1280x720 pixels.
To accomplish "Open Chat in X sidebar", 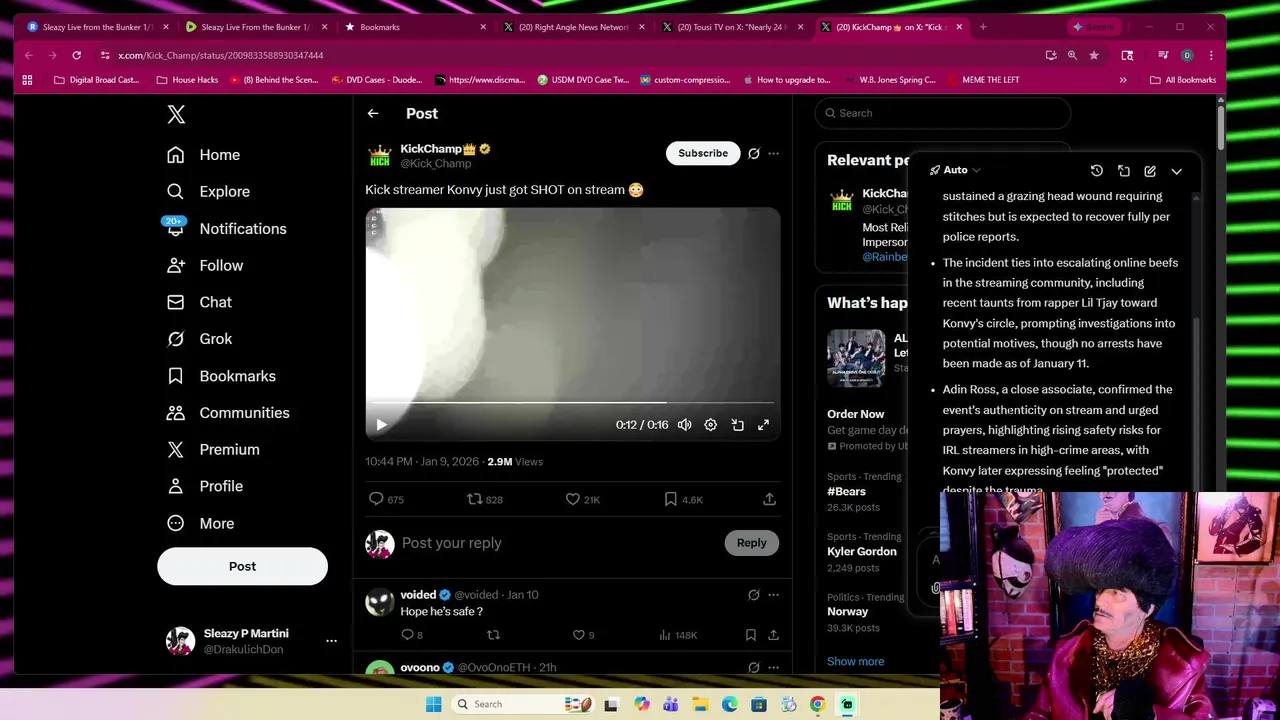I will tap(199, 302).
